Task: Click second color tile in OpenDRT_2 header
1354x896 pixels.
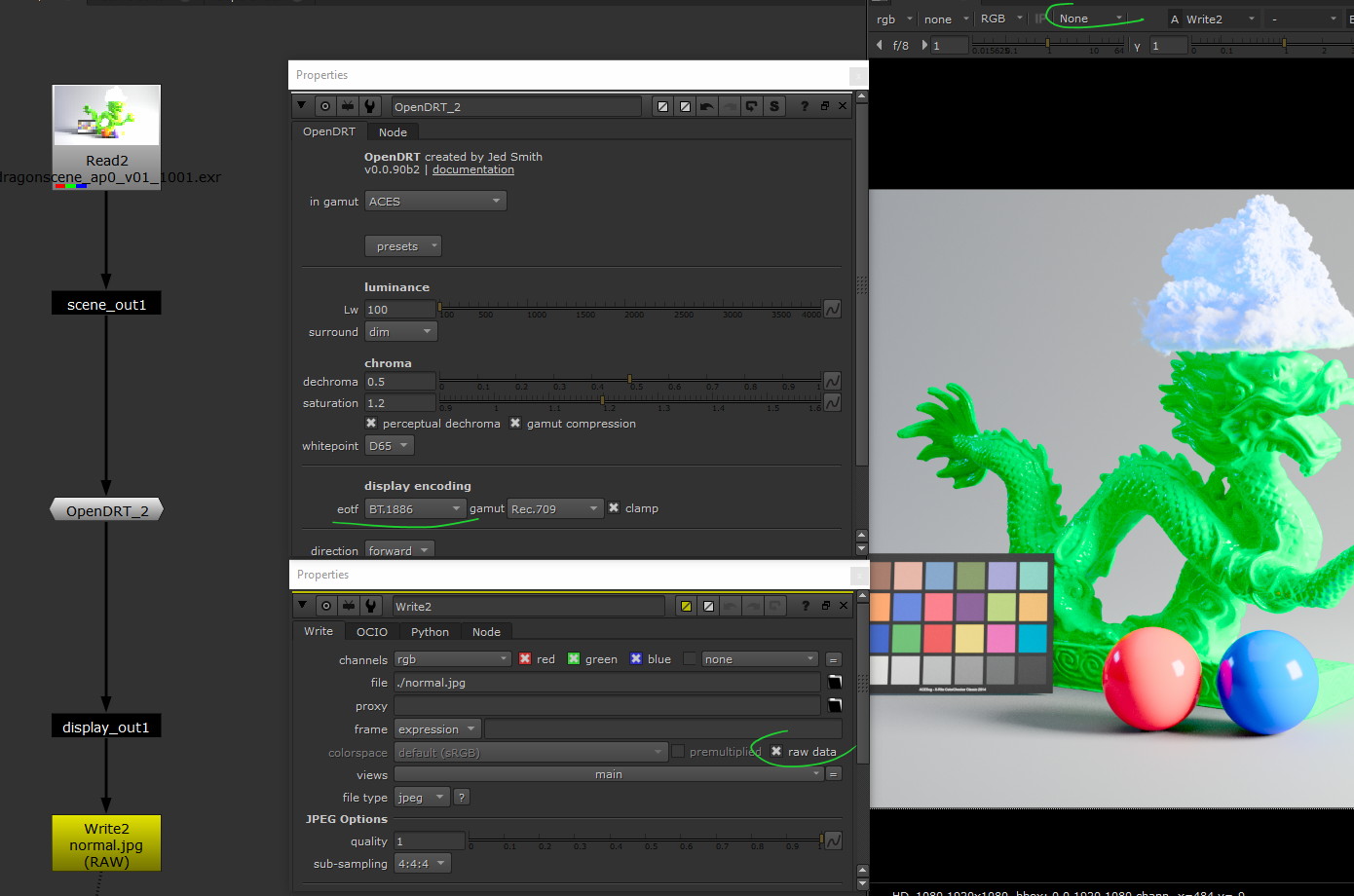Action: point(686,106)
